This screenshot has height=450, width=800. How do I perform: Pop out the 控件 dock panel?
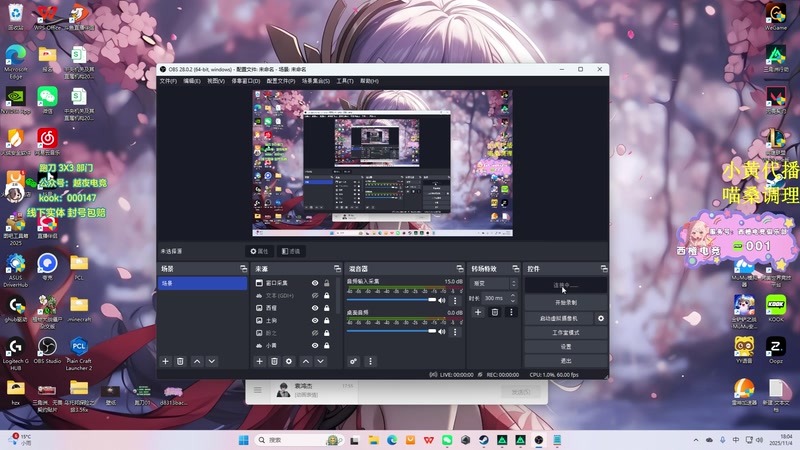click(x=604, y=268)
